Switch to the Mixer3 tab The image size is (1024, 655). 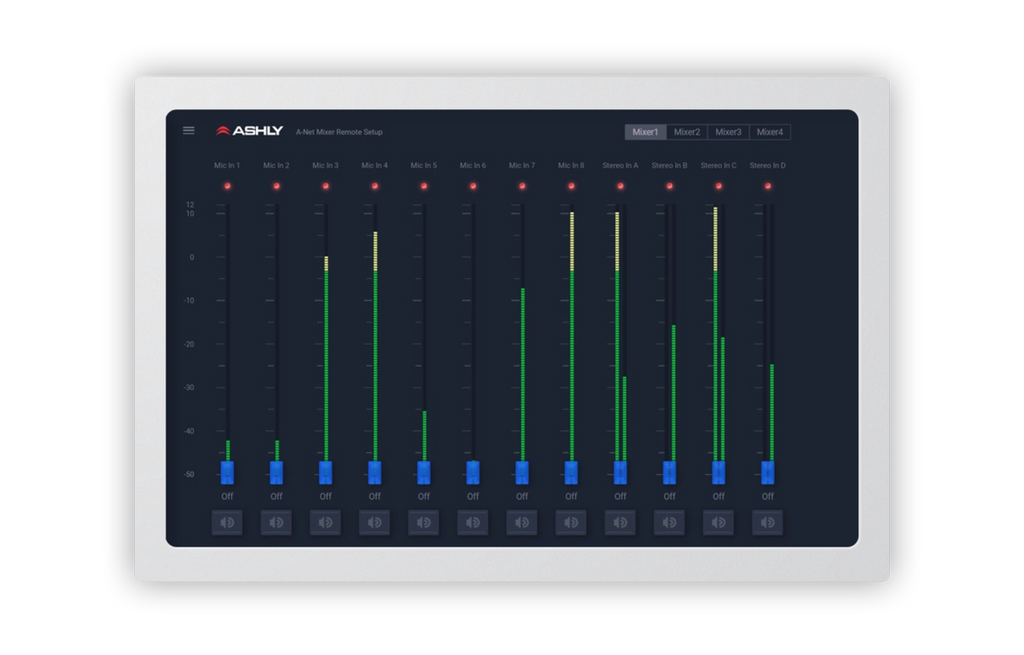(728, 132)
